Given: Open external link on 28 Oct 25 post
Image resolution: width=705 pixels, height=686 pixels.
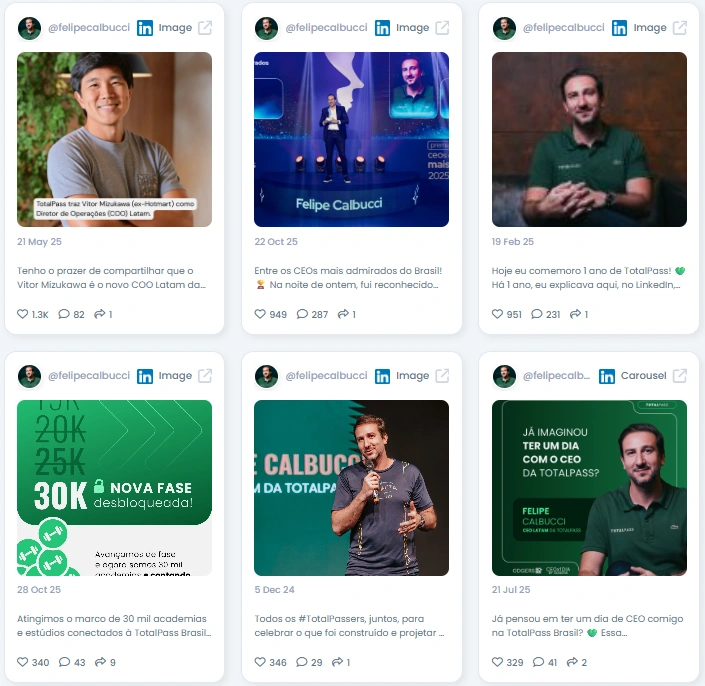Looking at the screenshot, I should click(x=205, y=376).
